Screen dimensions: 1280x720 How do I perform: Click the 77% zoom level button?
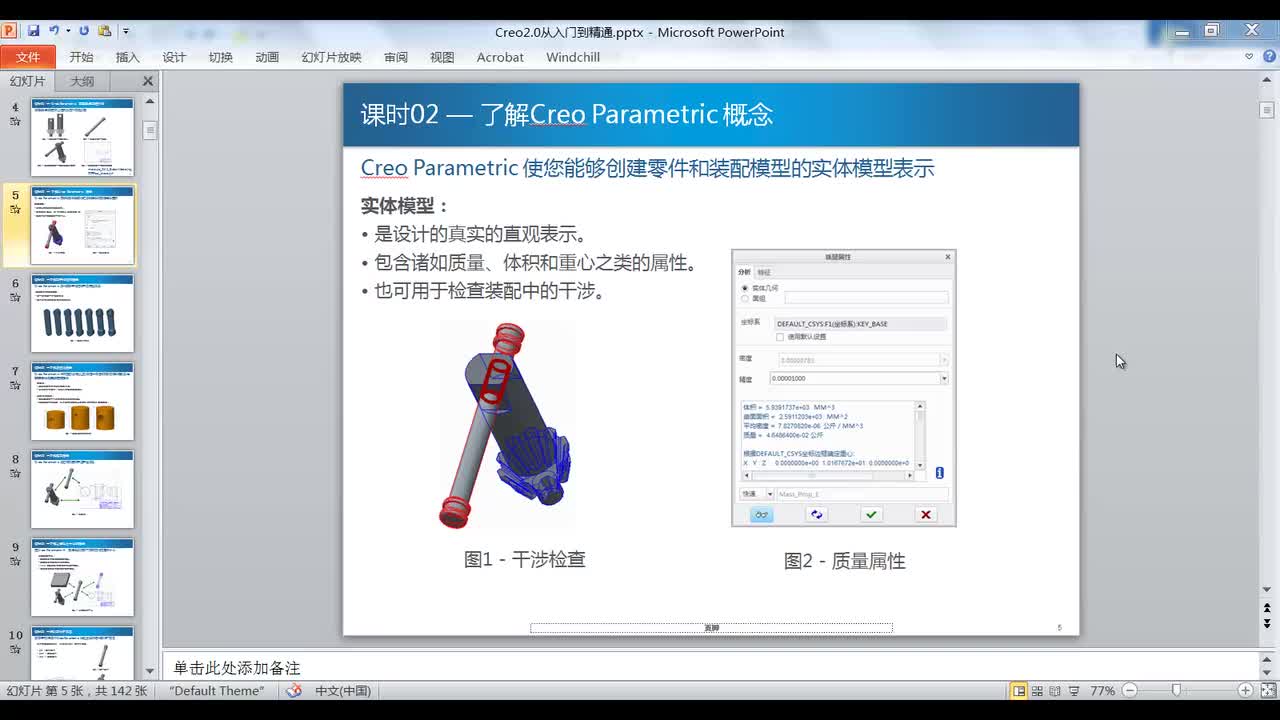tap(1103, 691)
